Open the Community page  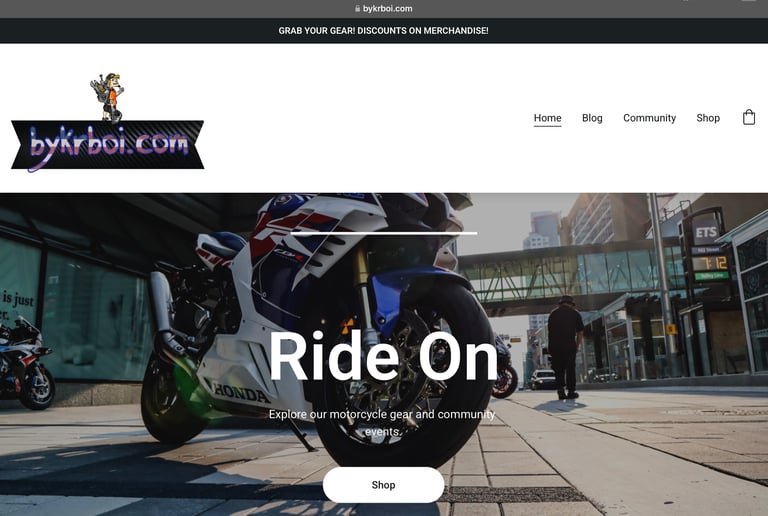pos(649,118)
